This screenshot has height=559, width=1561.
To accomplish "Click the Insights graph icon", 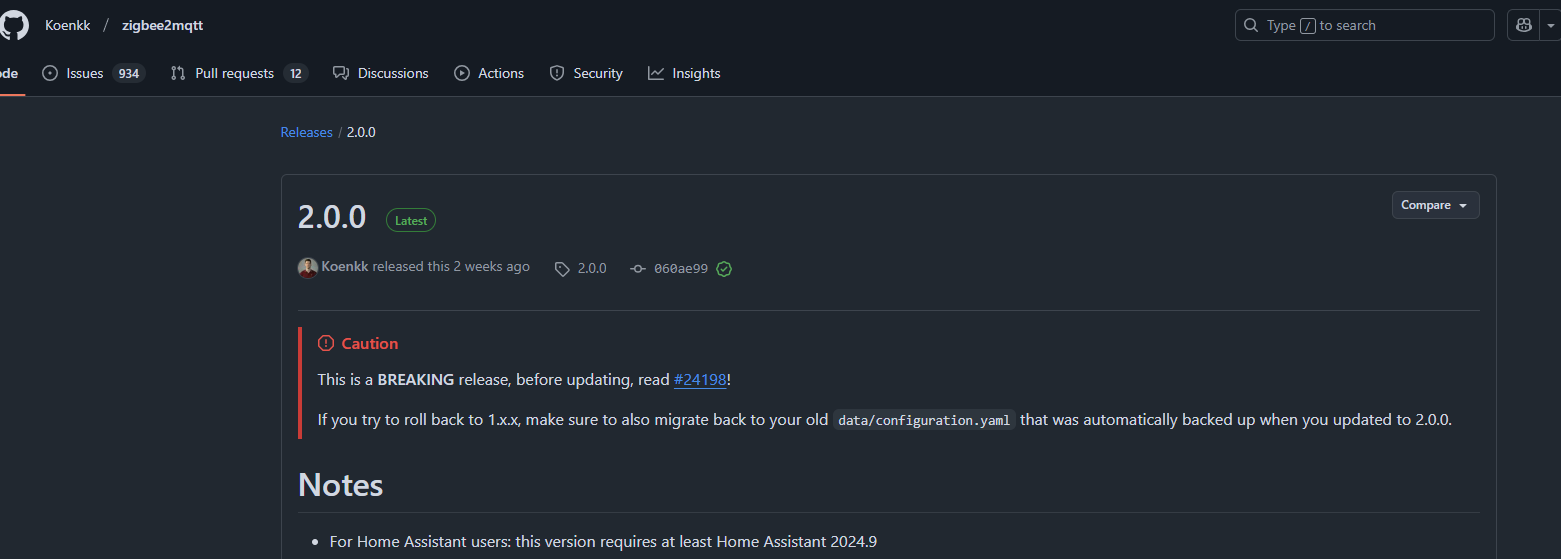I will pyautogui.click(x=656, y=73).
